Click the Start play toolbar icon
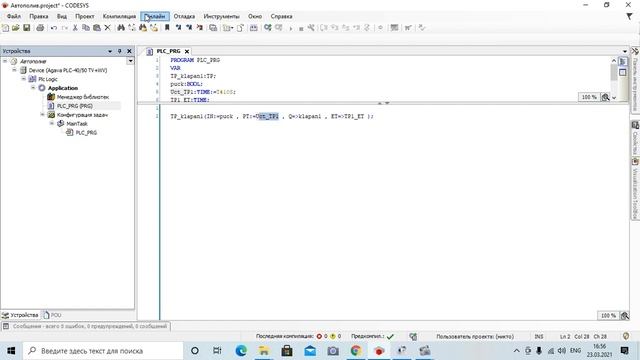Viewport: 640px width, 360px height. click(291, 28)
